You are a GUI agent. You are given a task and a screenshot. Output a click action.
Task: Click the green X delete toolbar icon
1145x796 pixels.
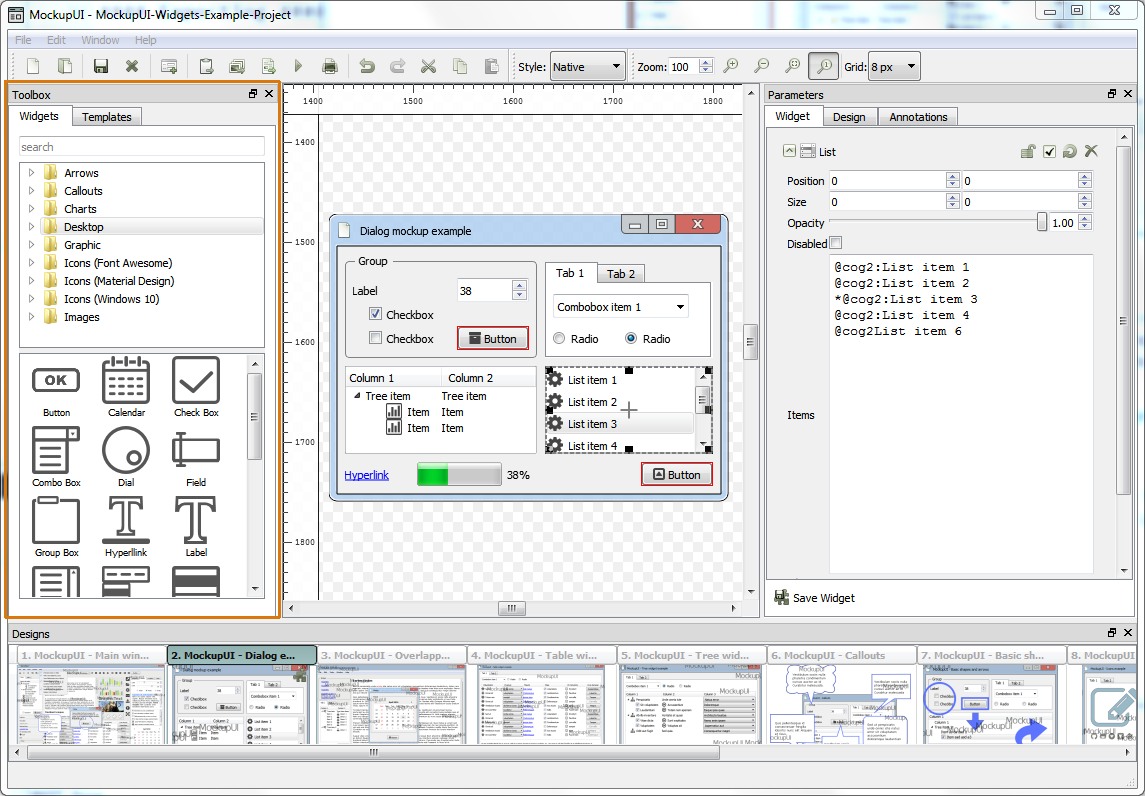click(131, 66)
